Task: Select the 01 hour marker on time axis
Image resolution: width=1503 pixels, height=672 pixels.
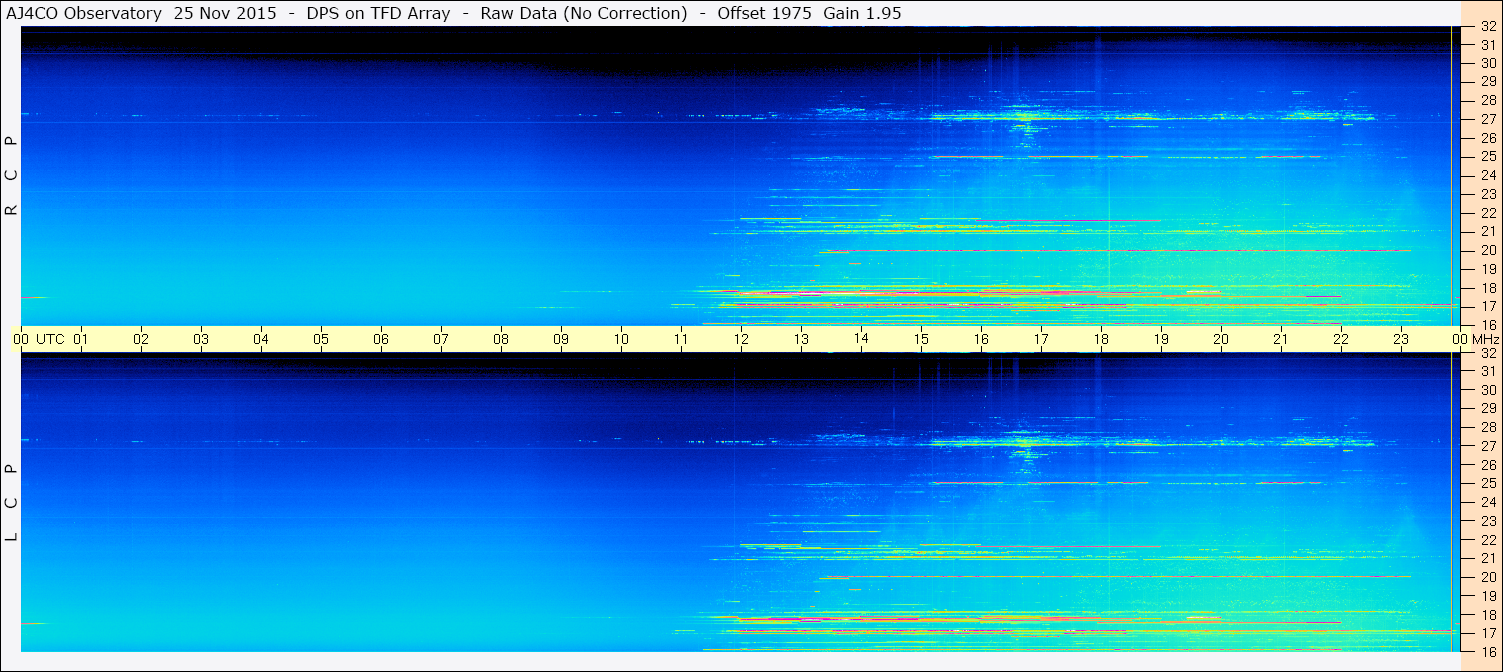Action: 81,339
